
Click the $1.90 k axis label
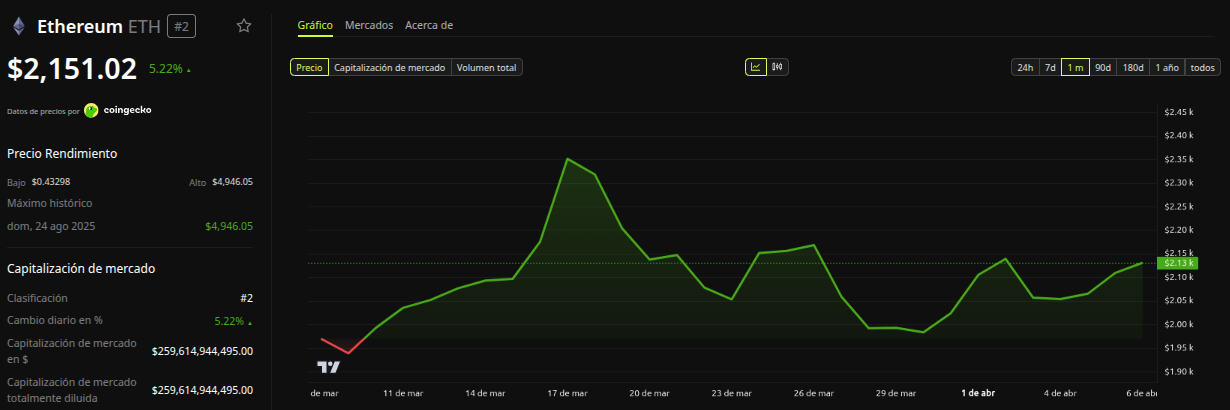tap(1180, 371)
